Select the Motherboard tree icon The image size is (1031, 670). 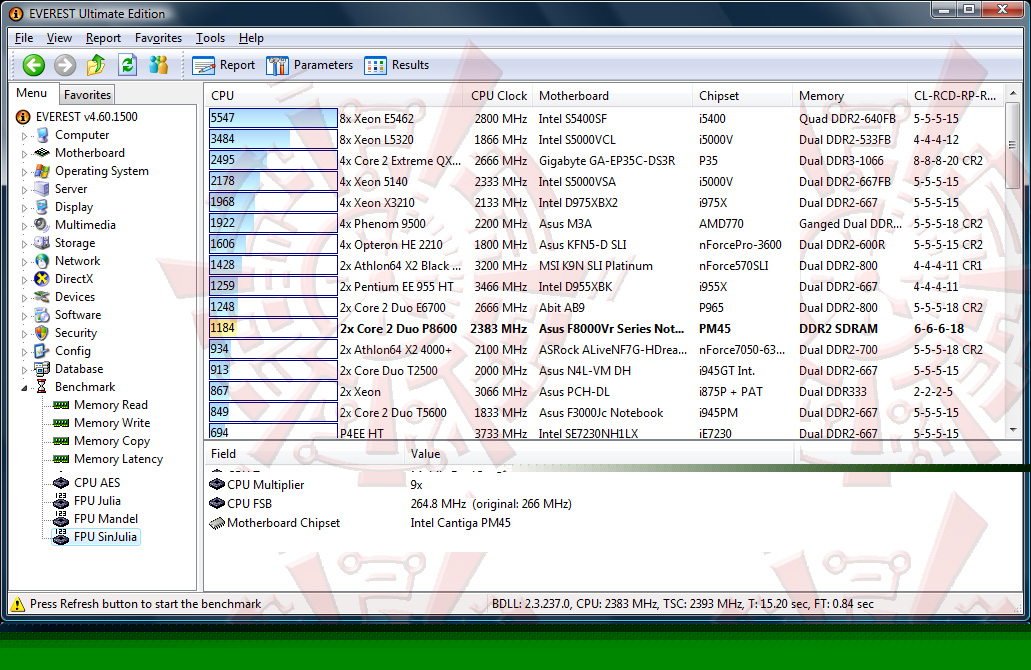(42, 153)
